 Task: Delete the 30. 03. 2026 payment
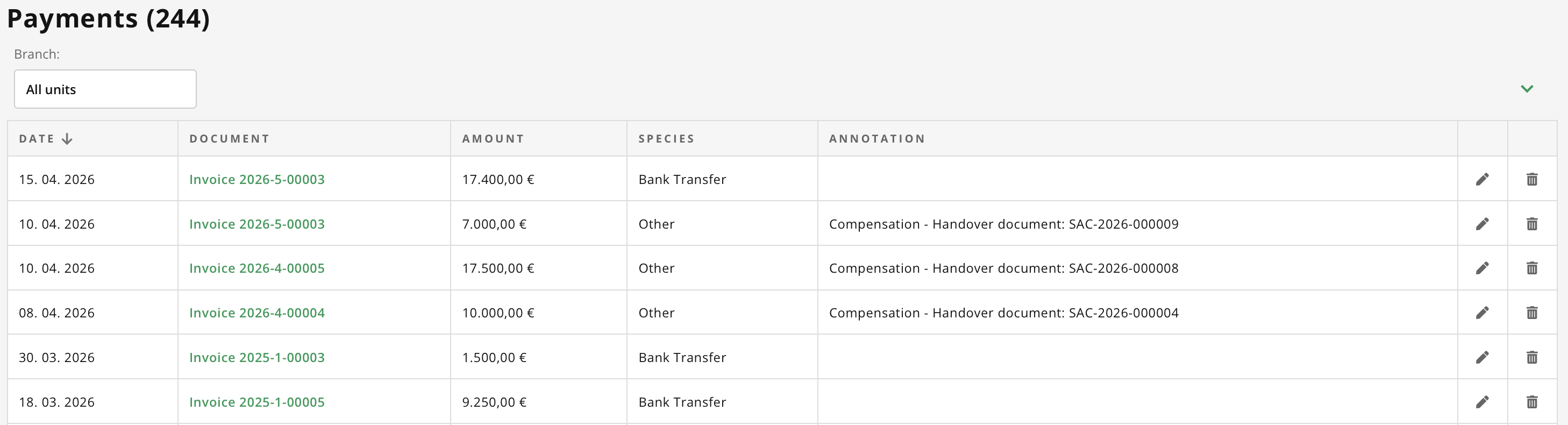1531,357
